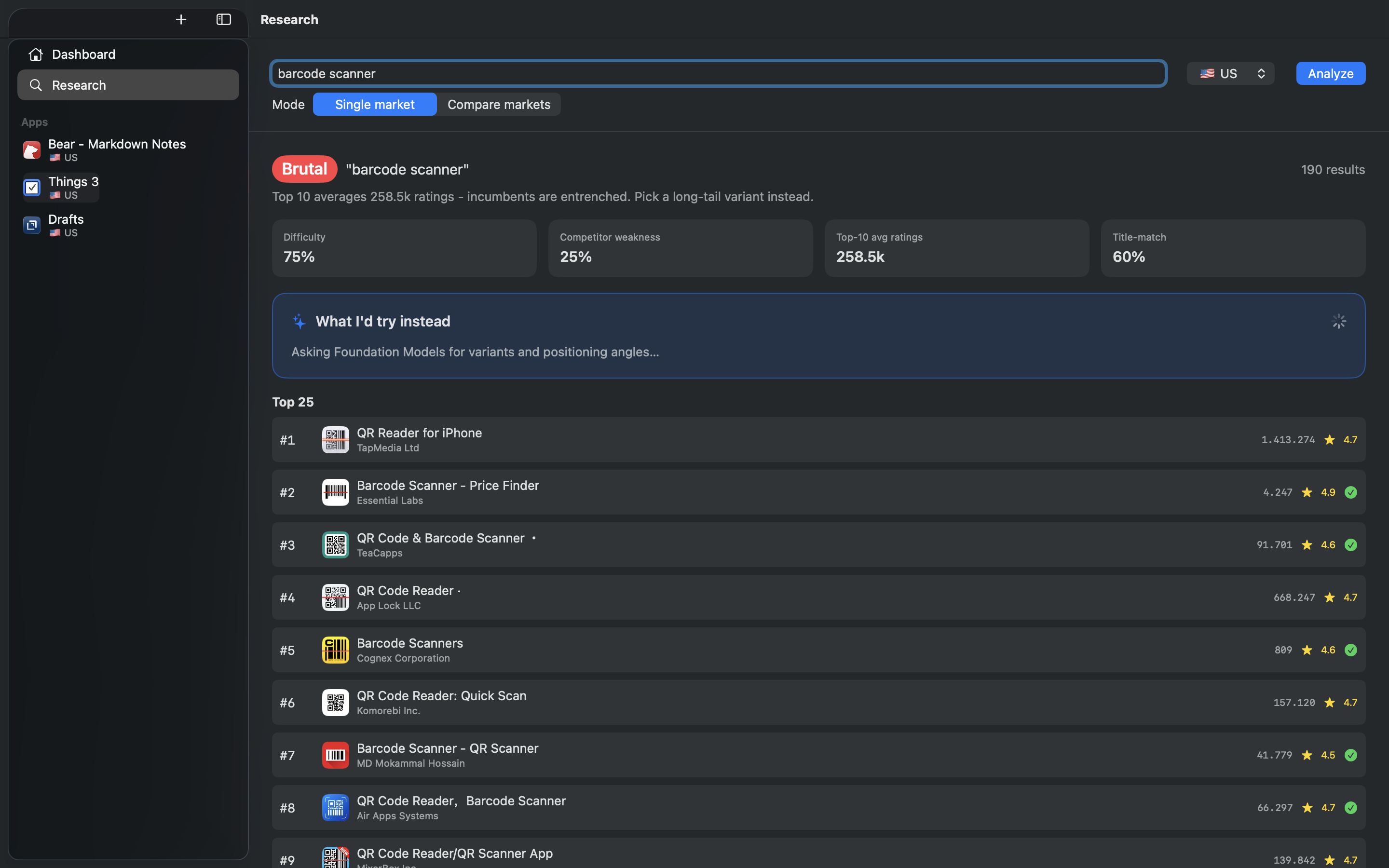The height and width of the screenshot is (868, 1389).
Task: Click the Competitor weakness 25% card
Action: (680, 248)
